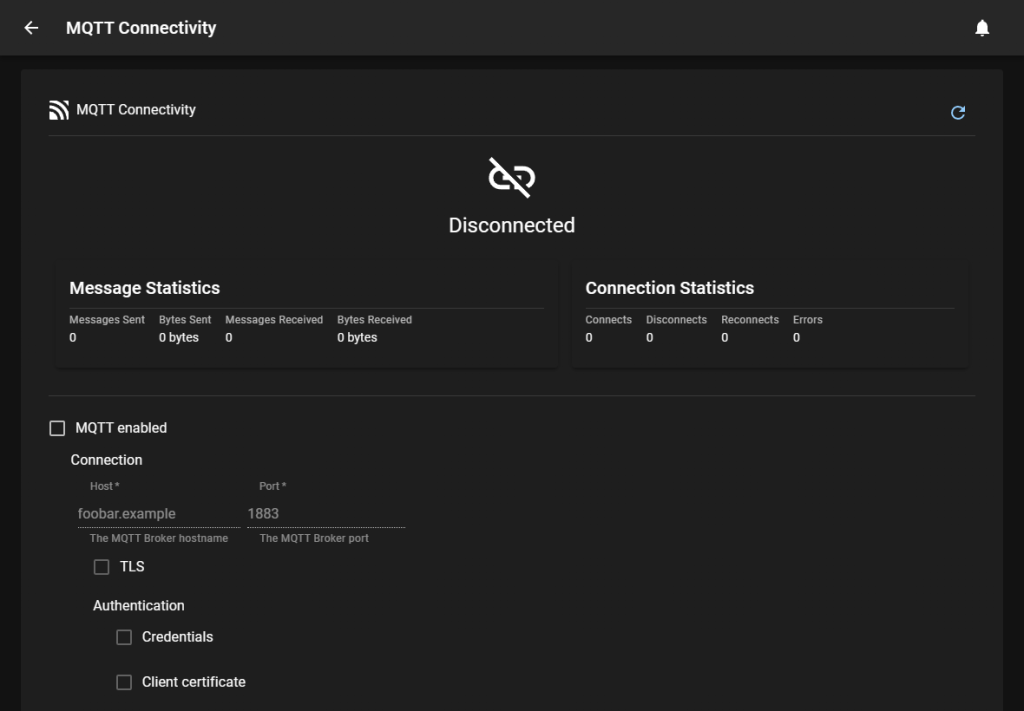The height and width of the screenshot is (711, 1024).
Task: Tick the Client certificate checkbox
Action: [124, 682]
